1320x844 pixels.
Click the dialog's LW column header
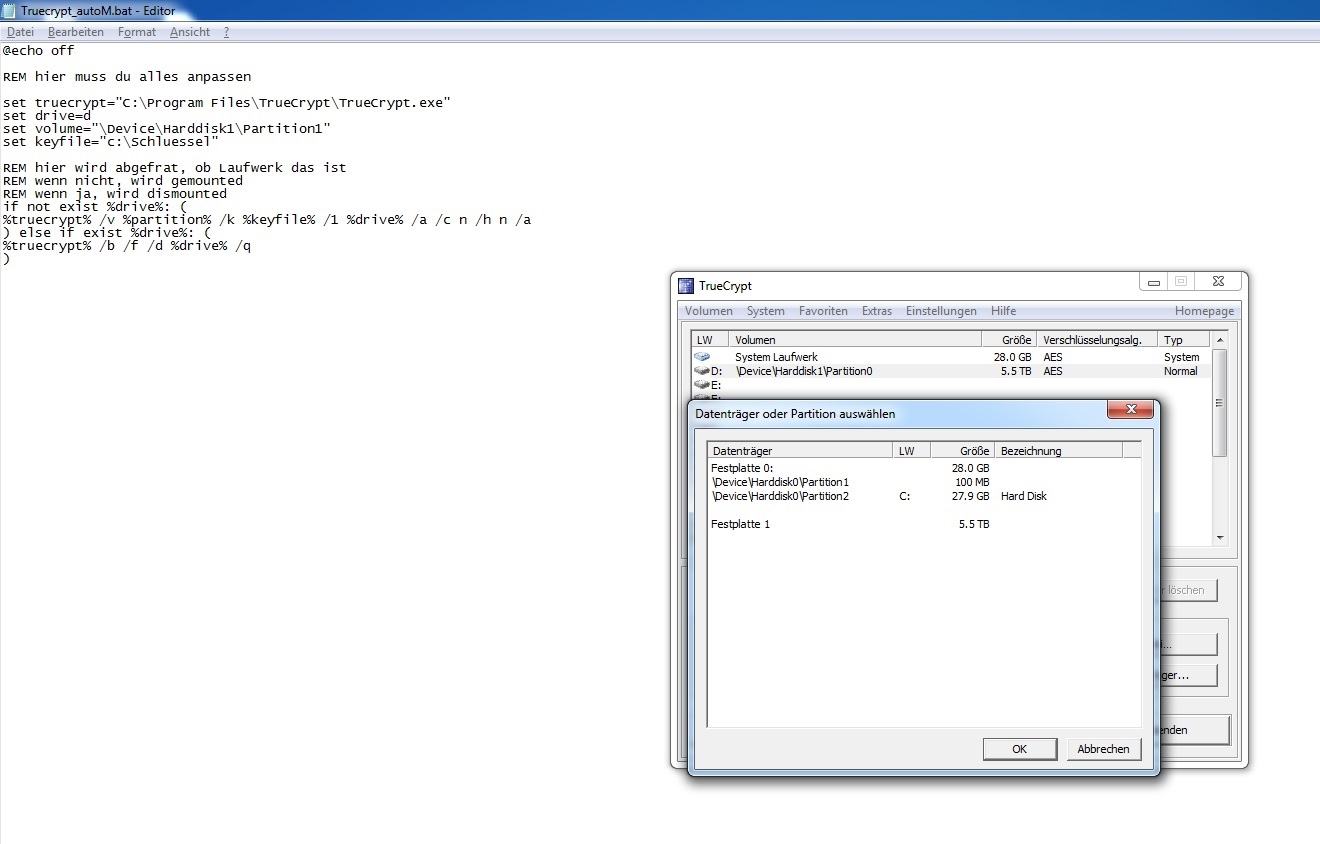pyautogui.click(x=911, y=451)
